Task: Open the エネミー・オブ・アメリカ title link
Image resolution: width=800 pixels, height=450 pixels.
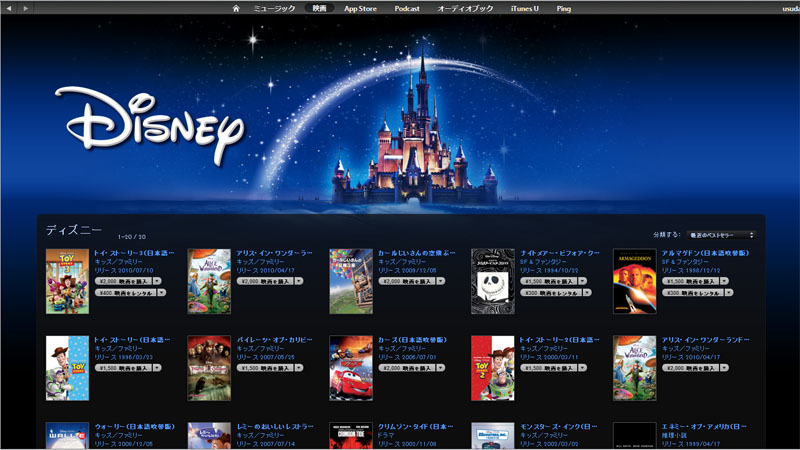Action: pyautogui.click(x=704, y=427)
